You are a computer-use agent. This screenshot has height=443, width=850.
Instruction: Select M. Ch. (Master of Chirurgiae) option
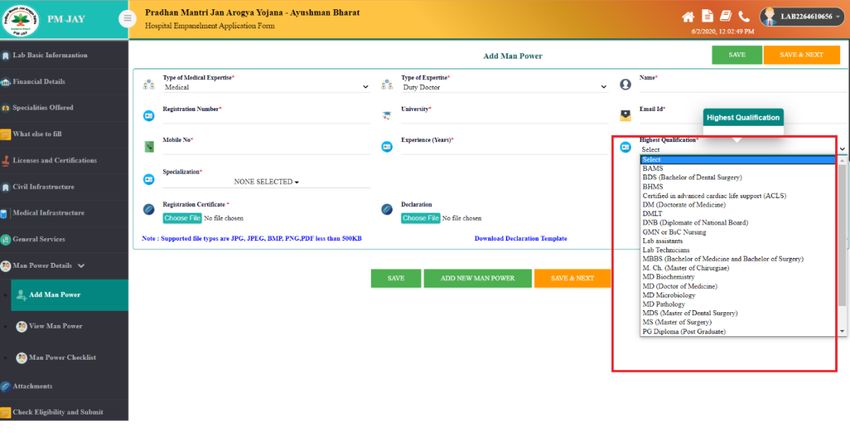(x=739, y=268)
